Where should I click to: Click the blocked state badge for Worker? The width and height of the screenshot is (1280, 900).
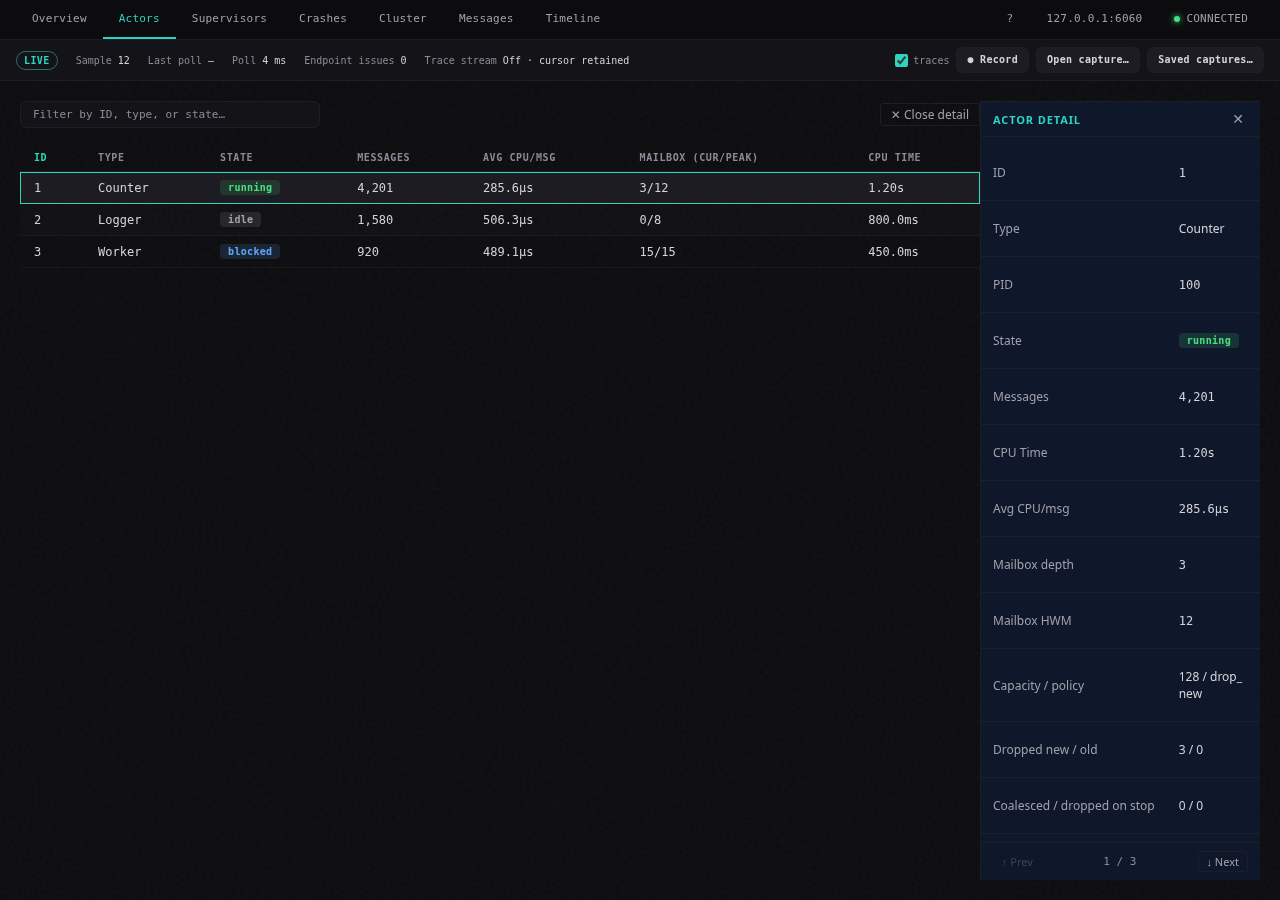250,252
